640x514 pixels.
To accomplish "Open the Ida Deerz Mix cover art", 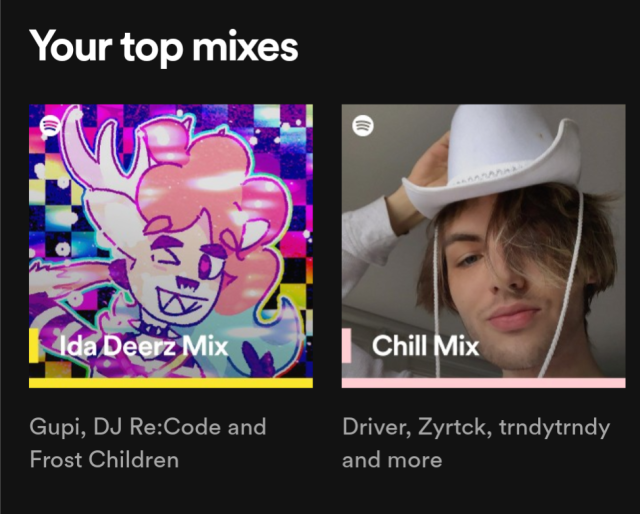I will point(170,230).
